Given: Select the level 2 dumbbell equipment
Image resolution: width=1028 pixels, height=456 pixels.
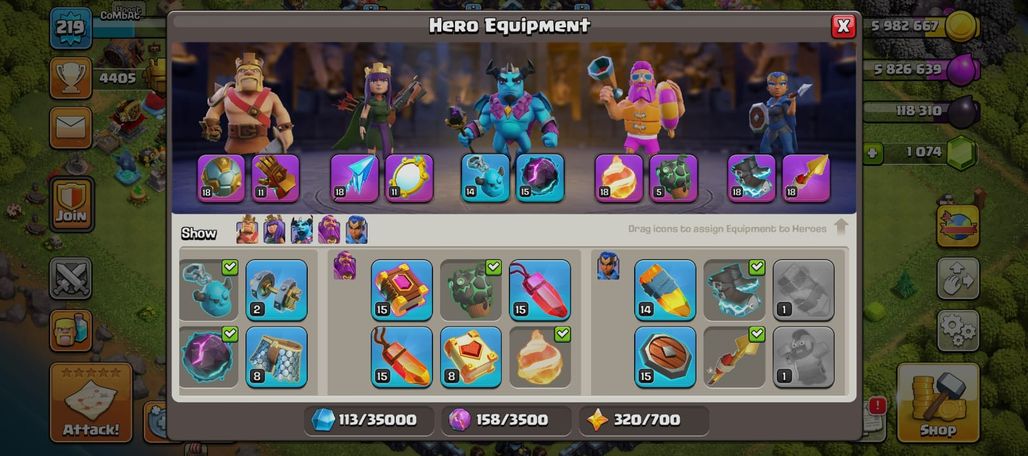Looking at the screenshot, I should point(277,290).
